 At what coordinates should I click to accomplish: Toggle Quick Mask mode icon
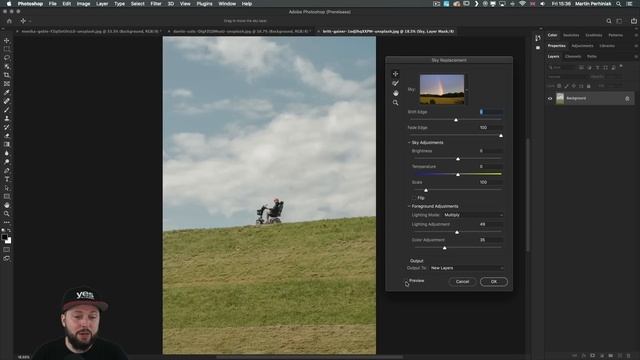click(7, 249)
